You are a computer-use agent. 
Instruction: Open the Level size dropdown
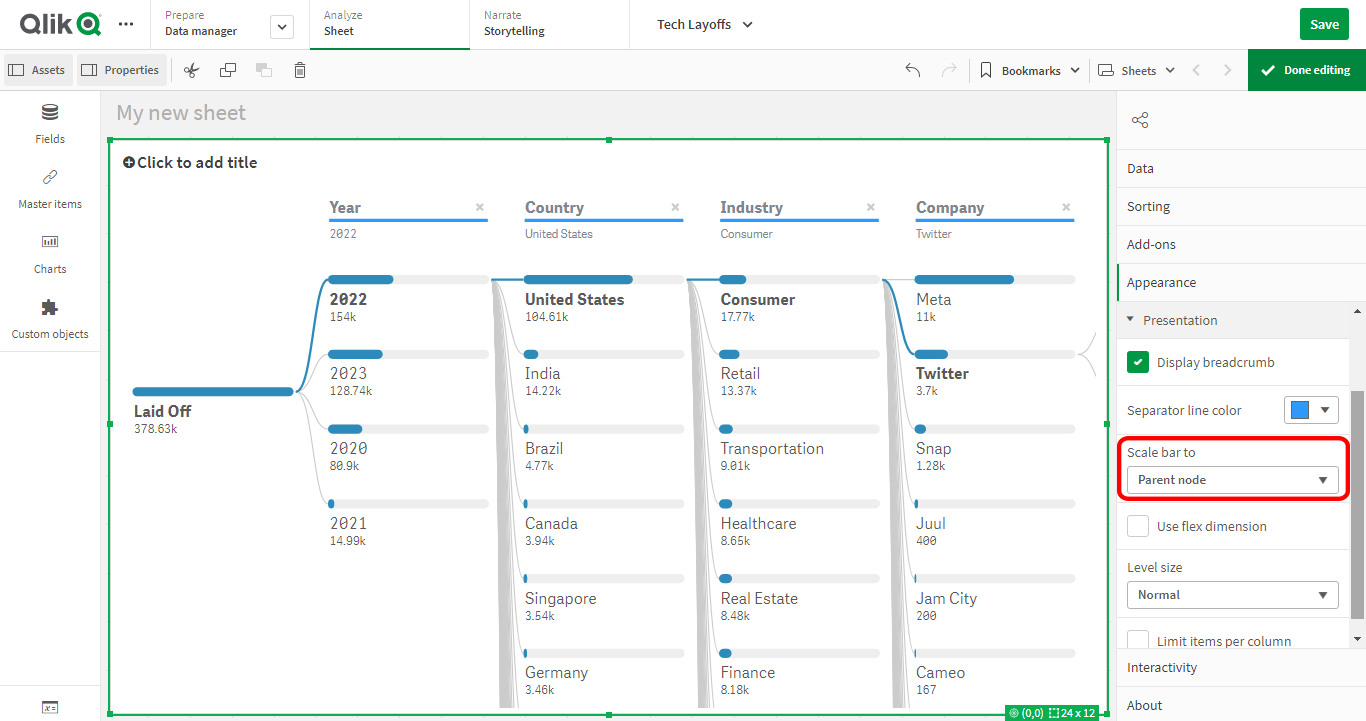pos(1232,594)
